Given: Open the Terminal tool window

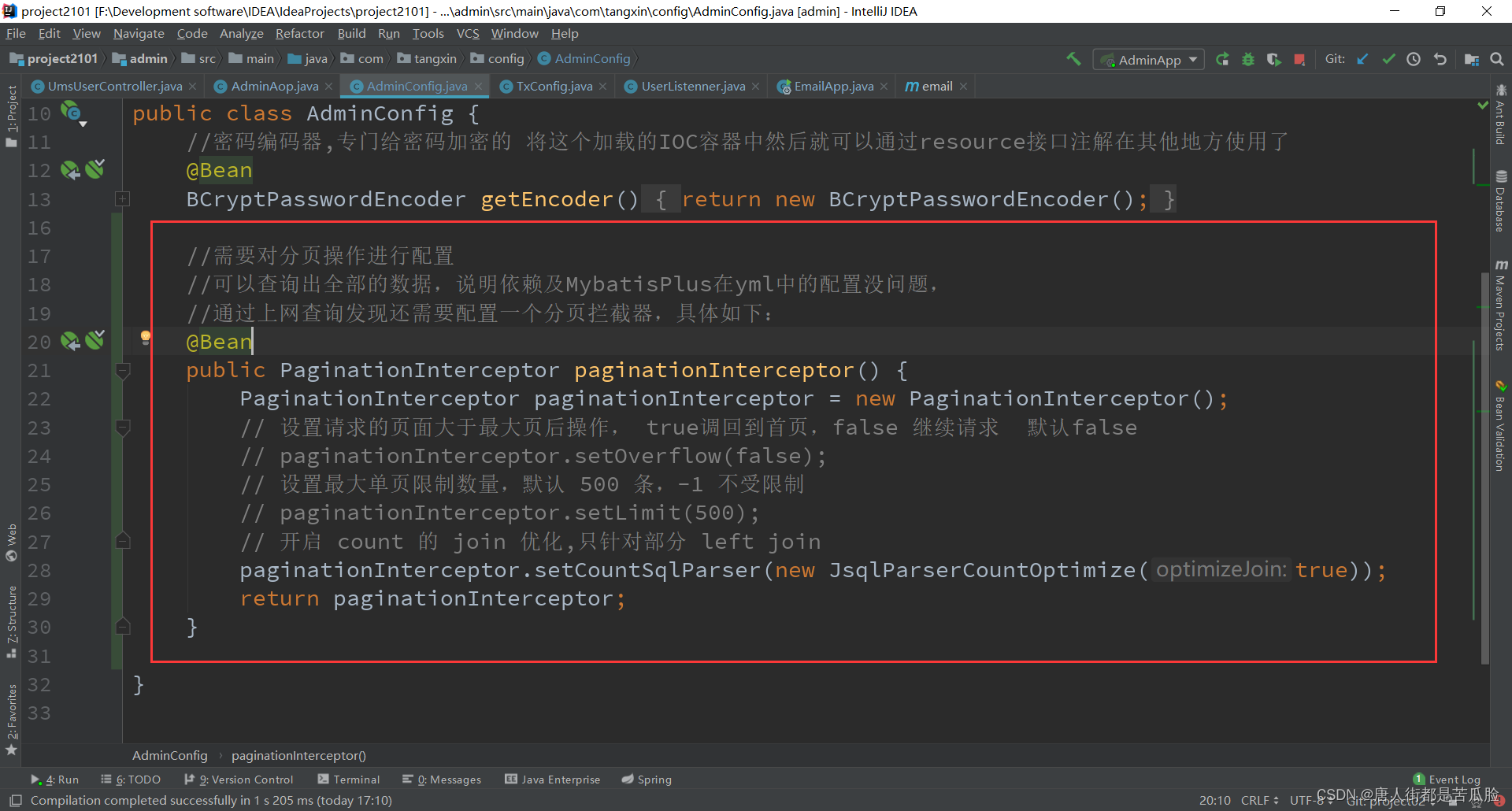Looking at the screenshot, I should [349, 780].
